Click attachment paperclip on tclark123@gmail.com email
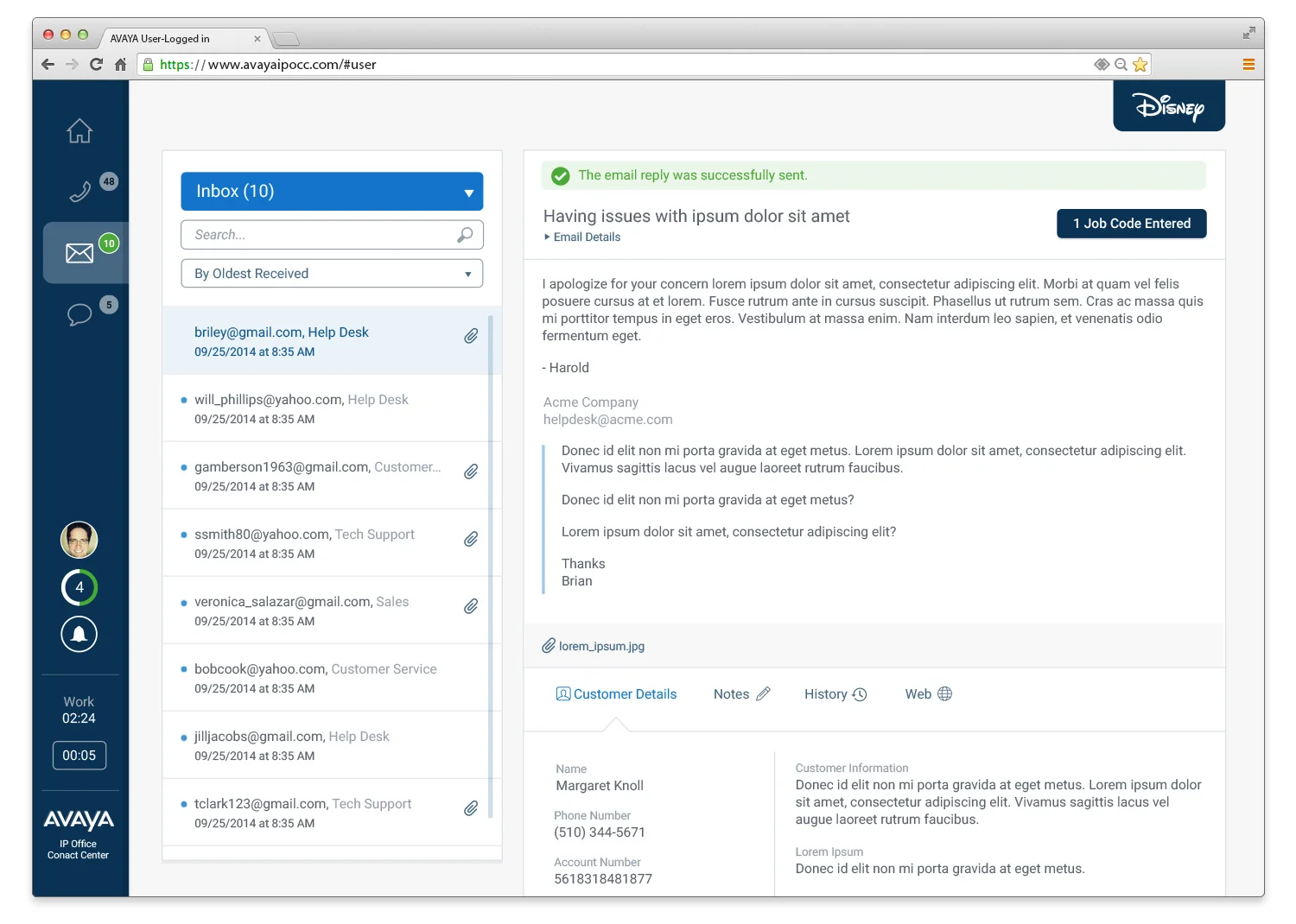Screen dimensions: 1296x924 point(471,808)
